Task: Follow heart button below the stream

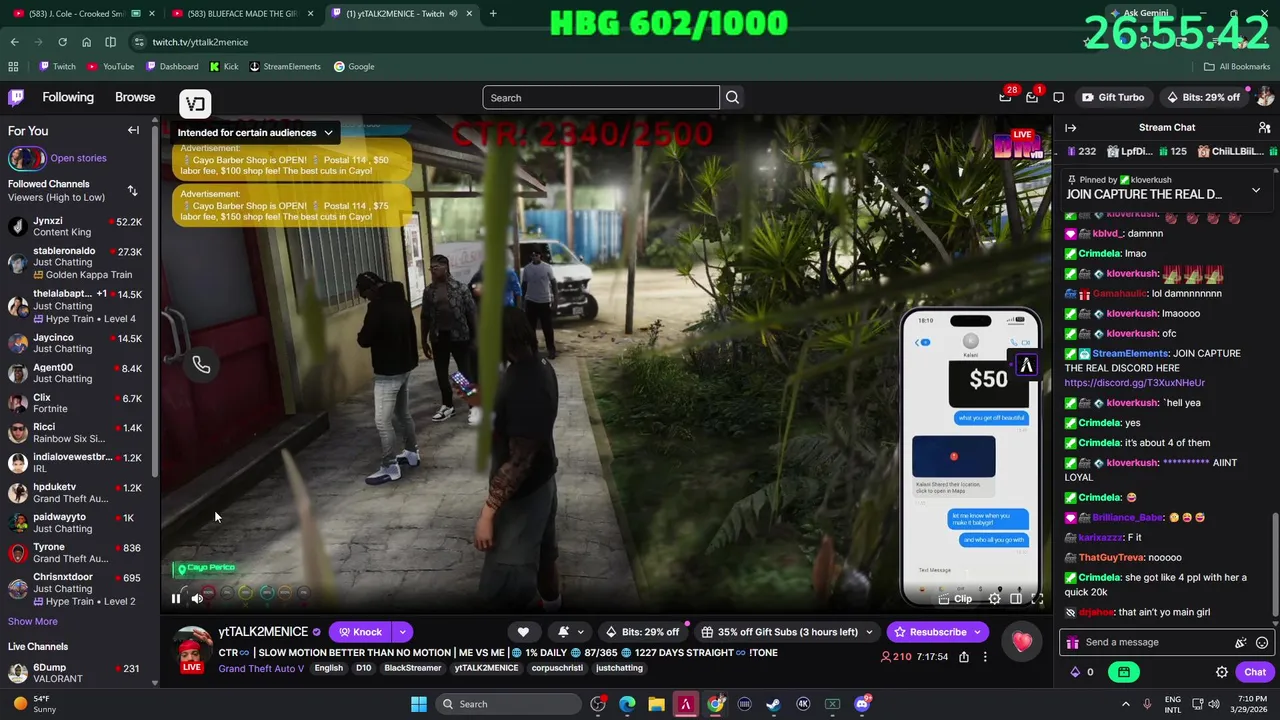Action: 523,632
